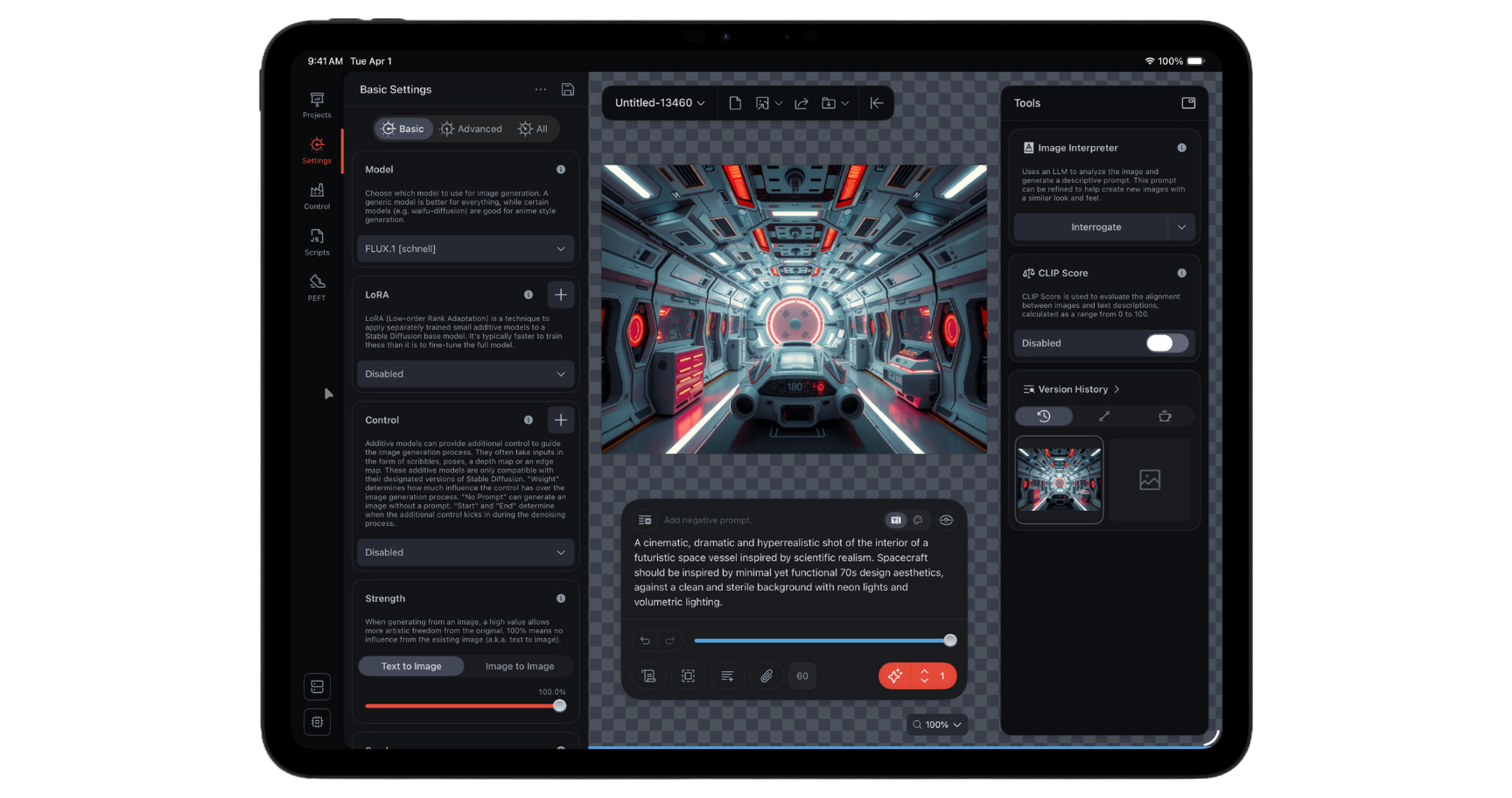Open the 100% zoom level dropdown
Image resolution: width=1512 pixels, height=798 pixels.
tap(937, 724)
